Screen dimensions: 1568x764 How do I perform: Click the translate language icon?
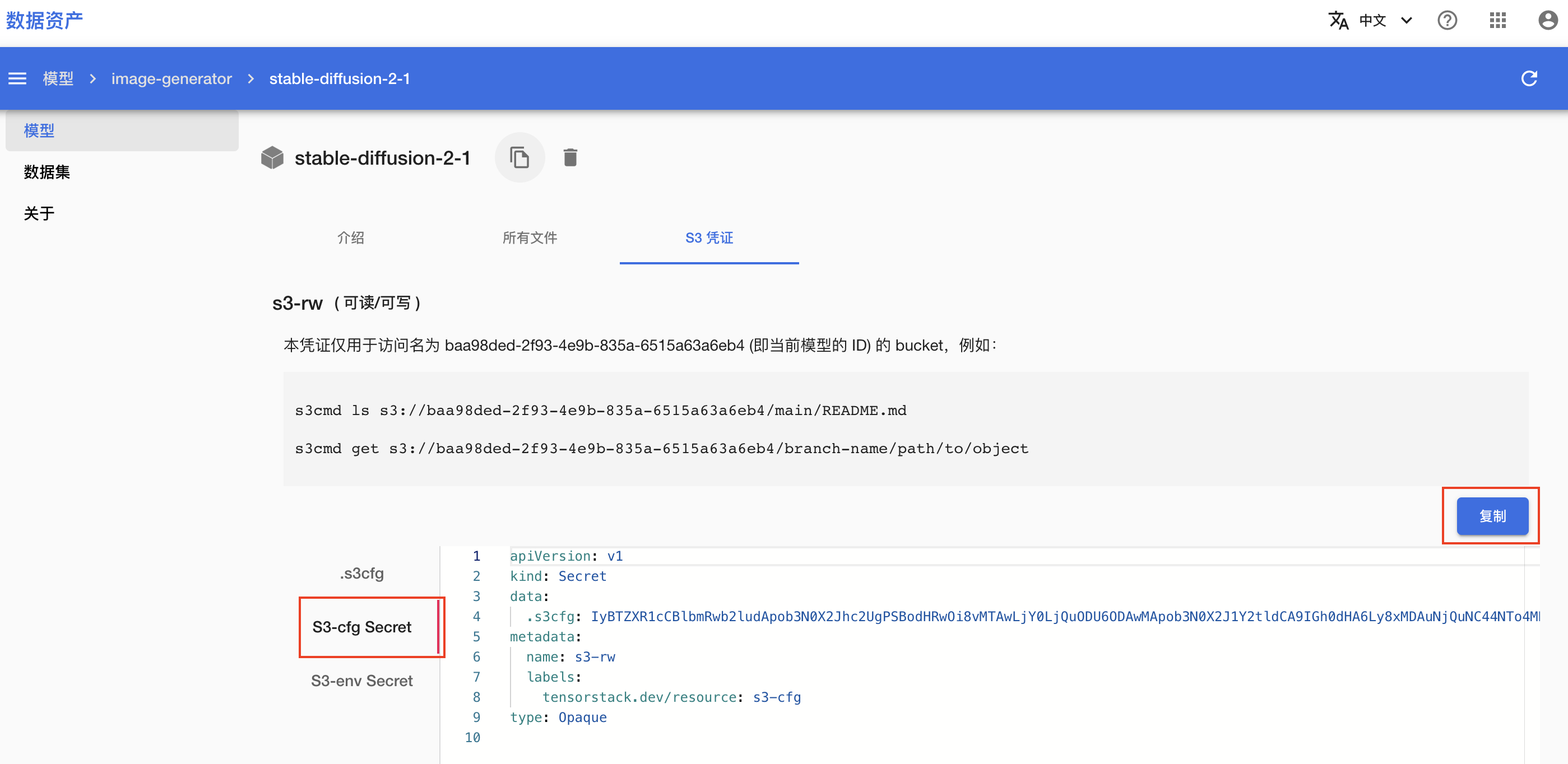click(1338, 21)
